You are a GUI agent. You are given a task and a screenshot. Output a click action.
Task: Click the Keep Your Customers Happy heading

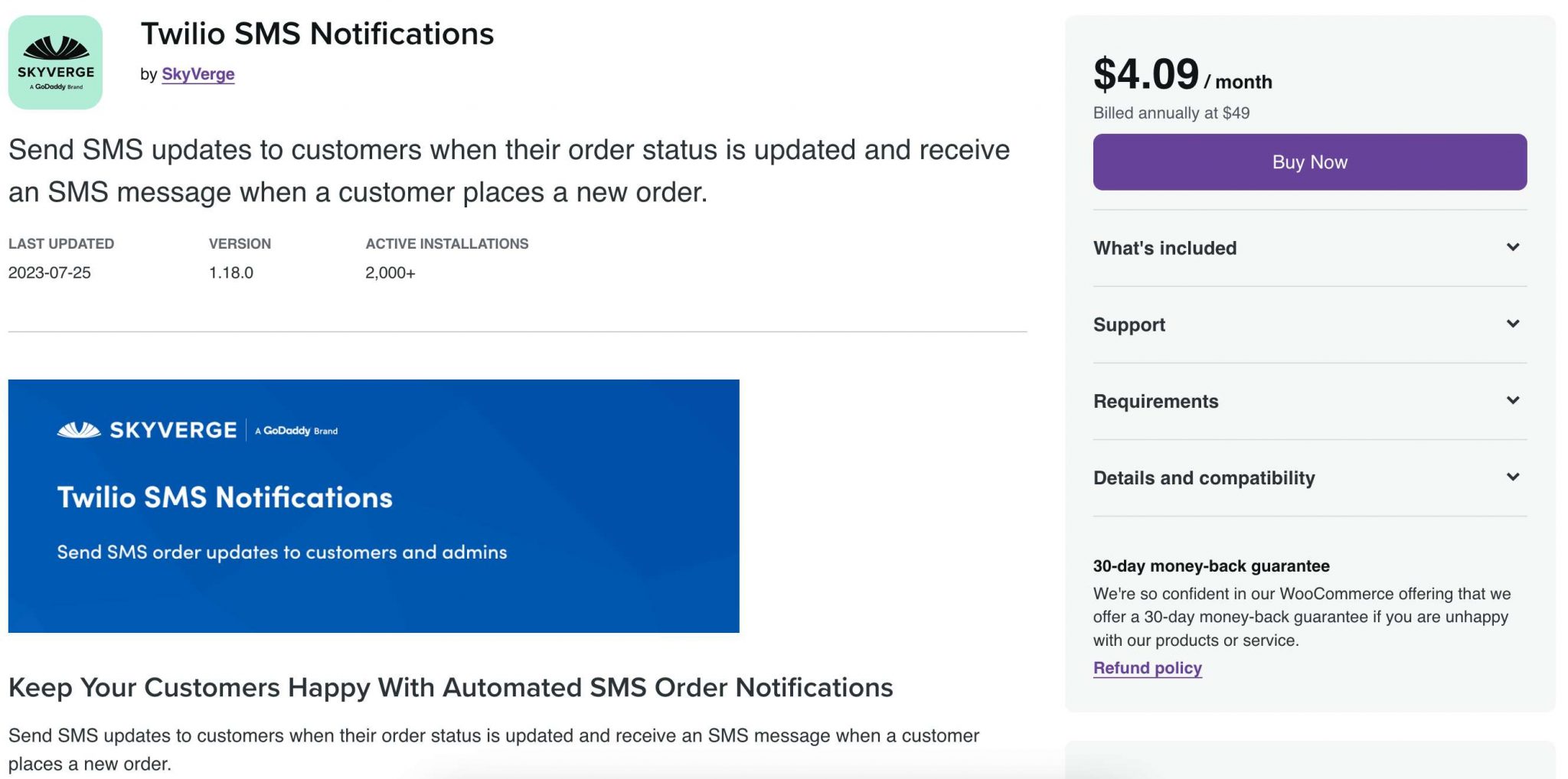[x=451, y=686]
